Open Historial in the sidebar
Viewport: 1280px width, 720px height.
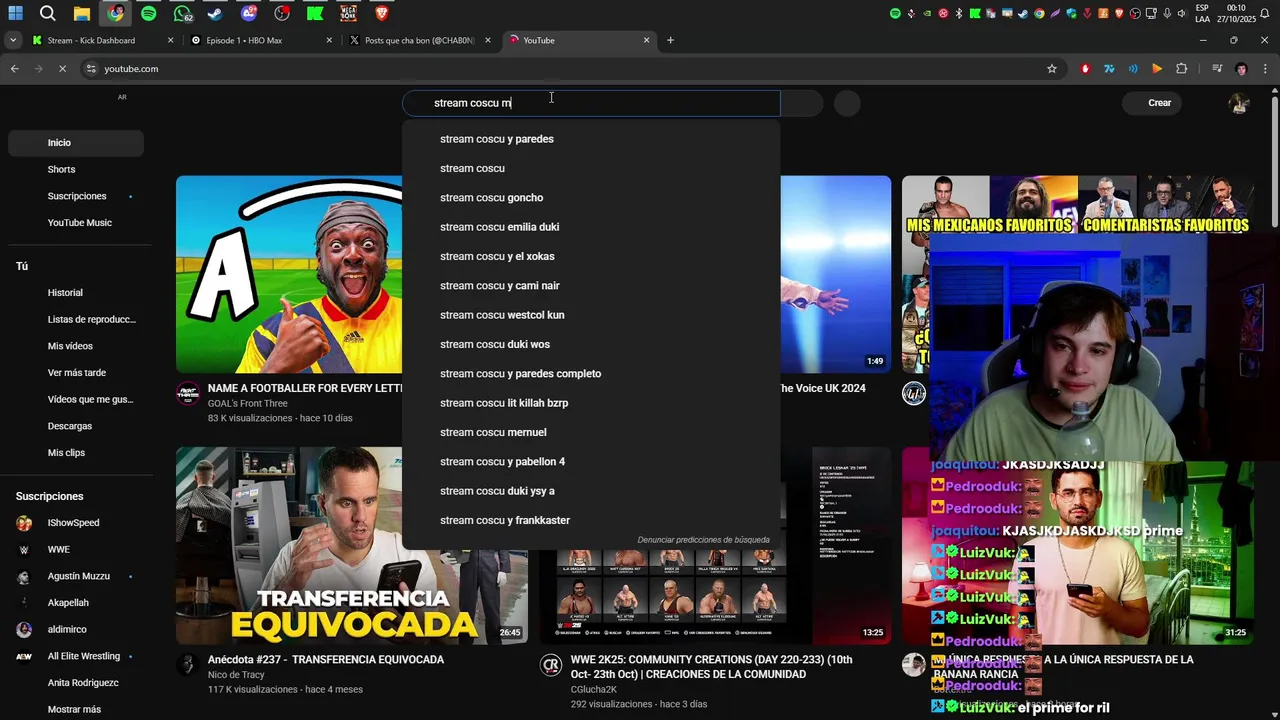76,293
